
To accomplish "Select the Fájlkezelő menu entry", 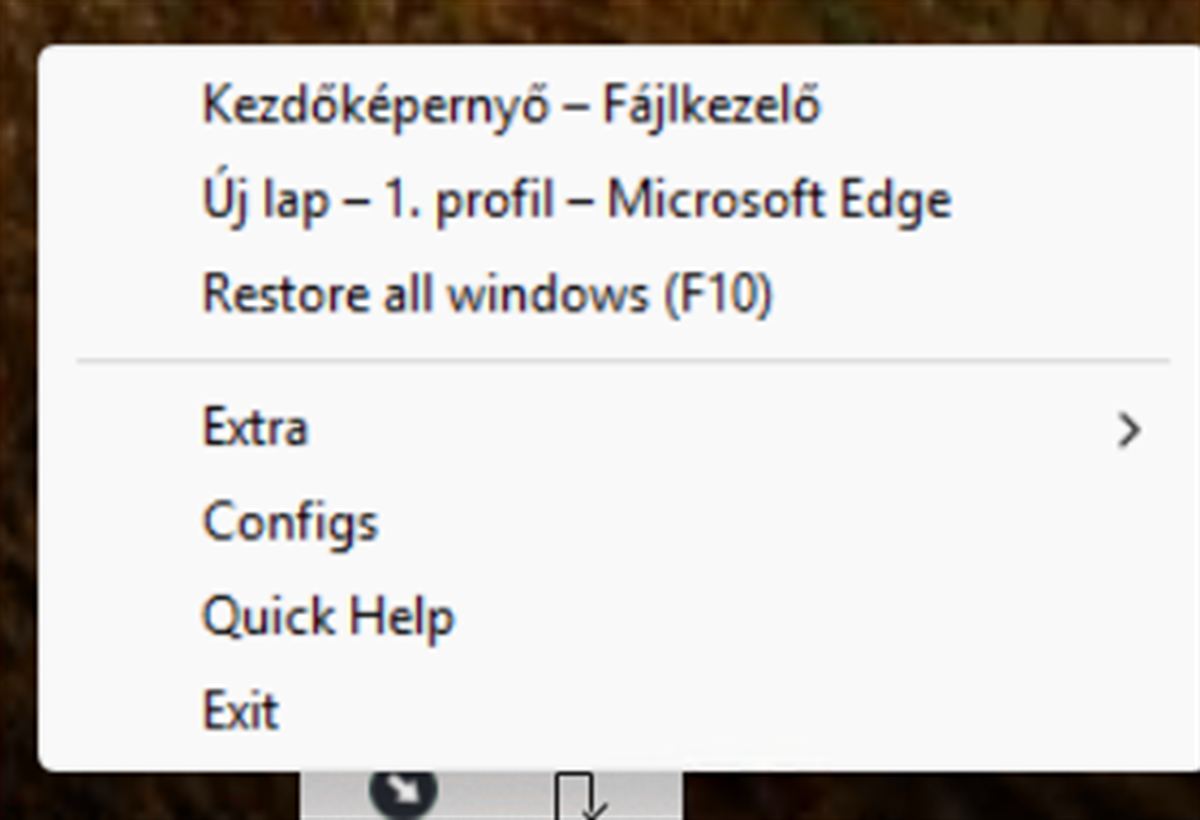I will [x=511, y=105].
